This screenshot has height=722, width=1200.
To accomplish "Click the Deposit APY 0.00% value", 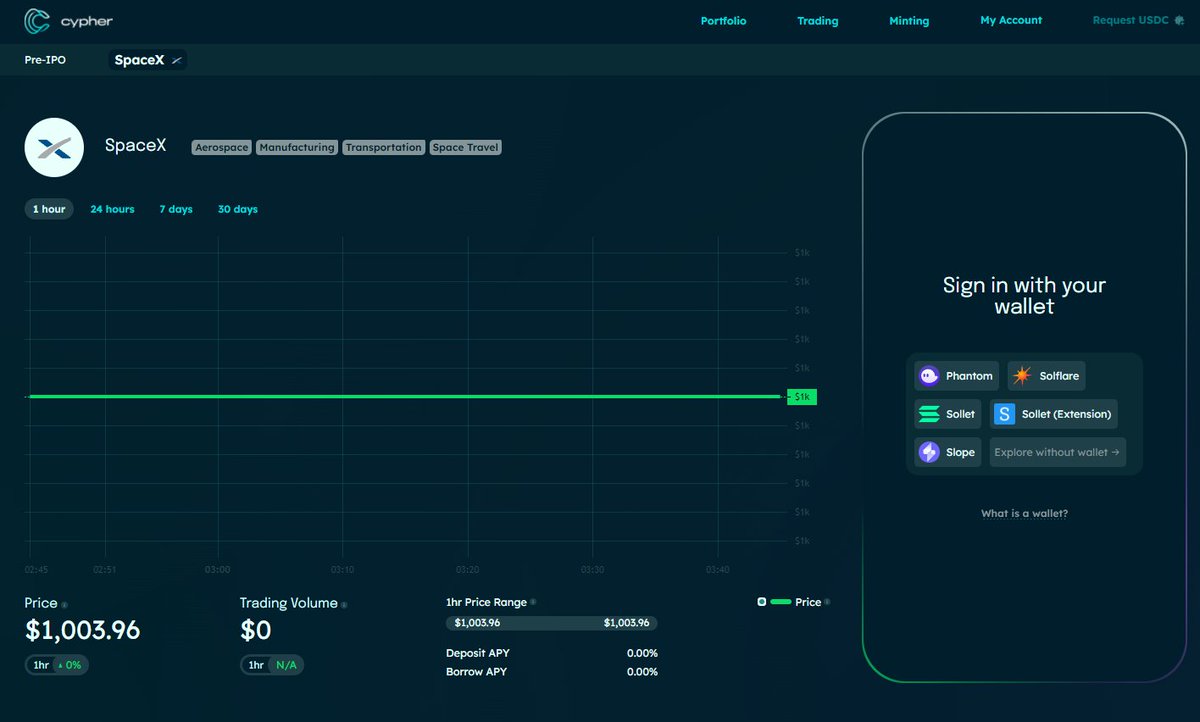I will click(x=642, y=653).
